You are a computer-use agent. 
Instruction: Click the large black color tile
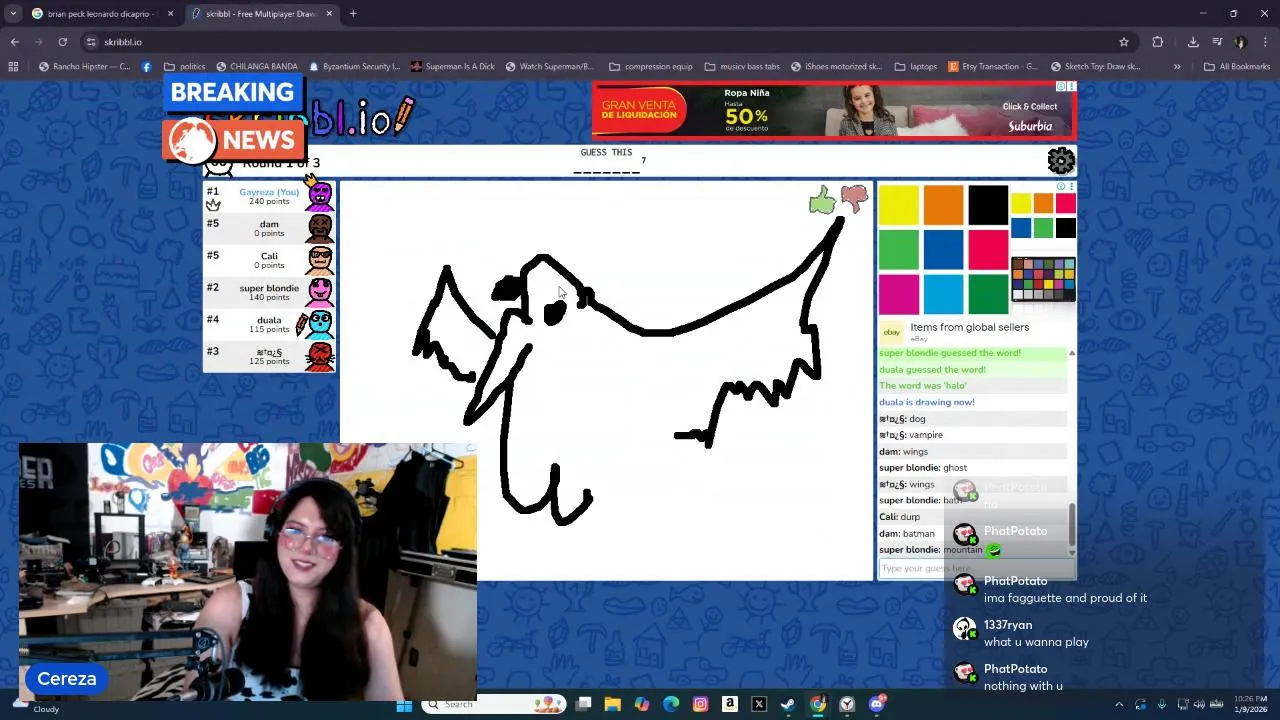(988, 205)
